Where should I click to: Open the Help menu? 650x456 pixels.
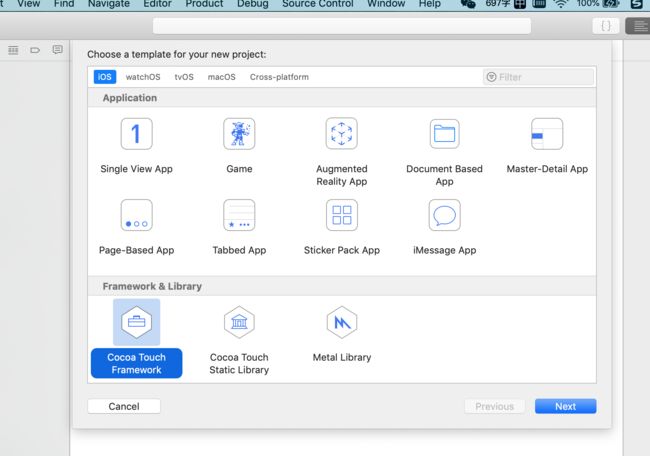pyautogui.click(x=429, y=4)
